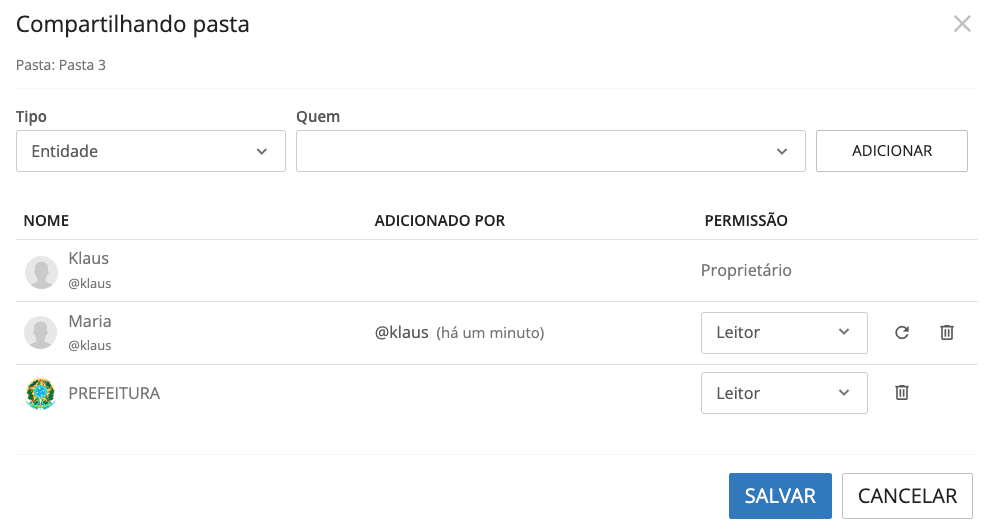The image size is (992, 532).
Task: Delete Maria's sharing entry with trash icon
Action: coord(947,332)
